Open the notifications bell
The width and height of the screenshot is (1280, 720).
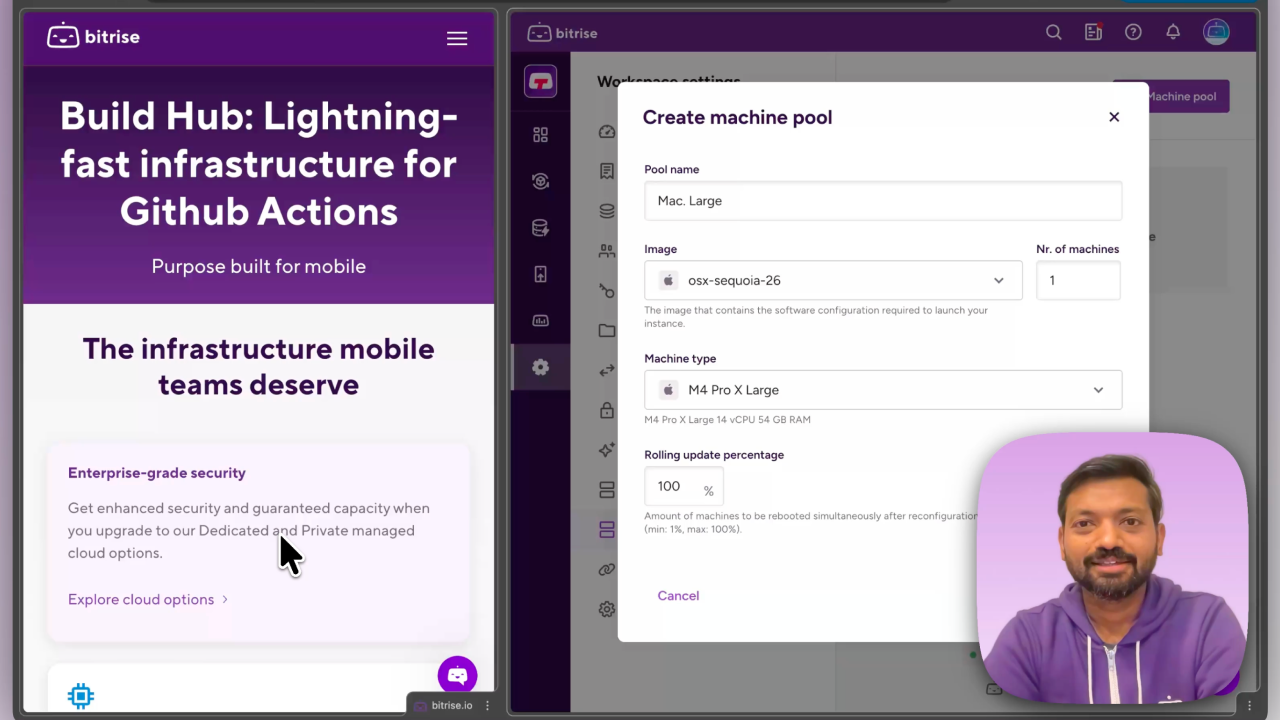click(1173, 32)
